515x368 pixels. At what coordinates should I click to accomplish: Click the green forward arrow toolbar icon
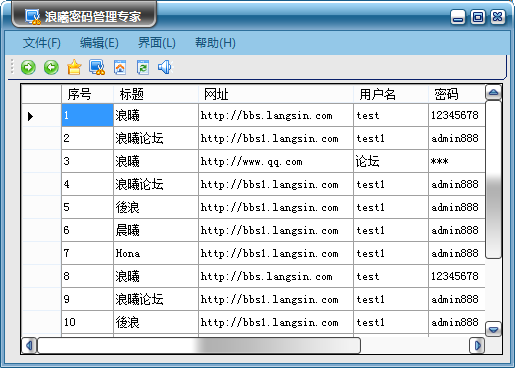pyautogui.click(x=28, y=67)
